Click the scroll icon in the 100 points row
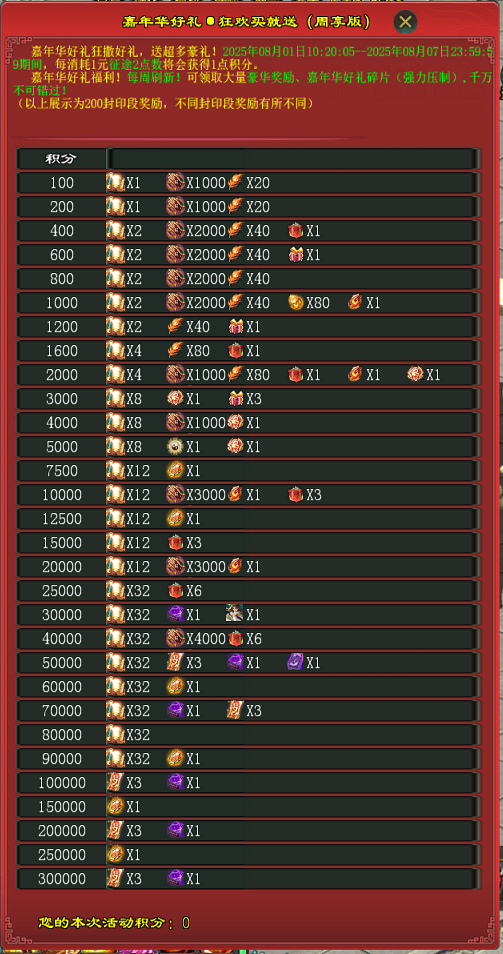The height and width of the screenshot is (954, 503). [115, 183]
